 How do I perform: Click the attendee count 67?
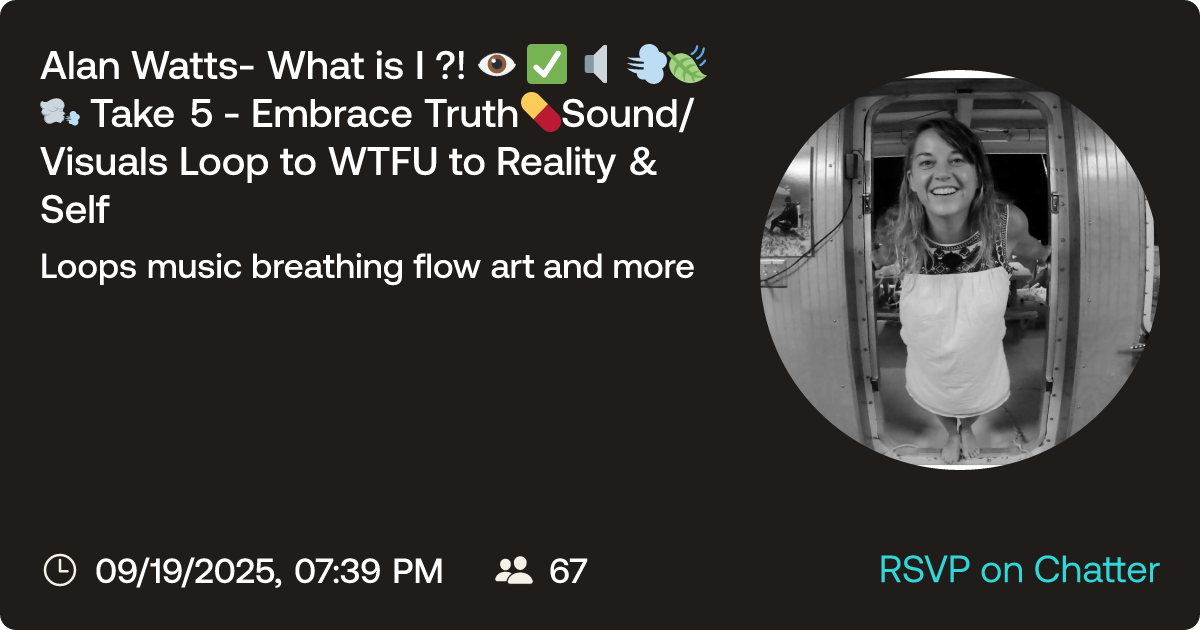568,571
